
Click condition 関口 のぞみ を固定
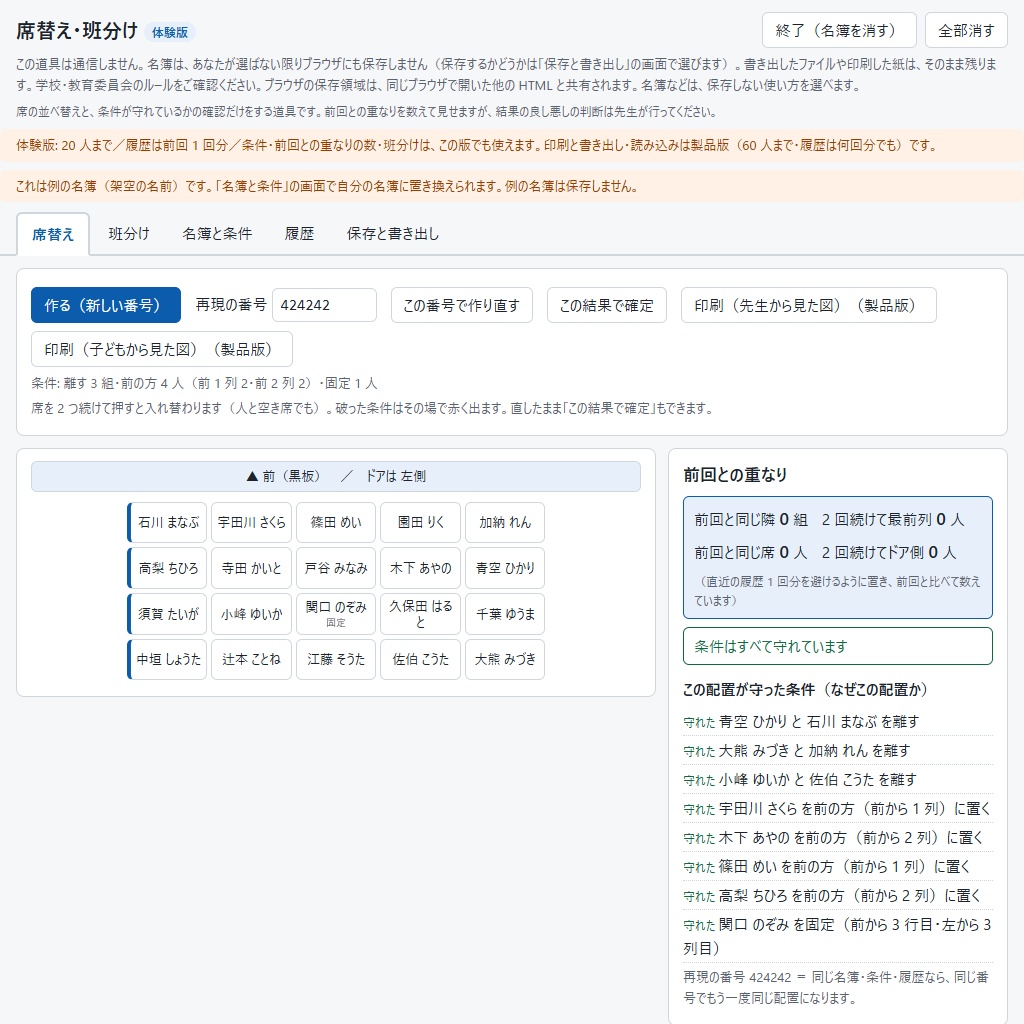[838, 936]
